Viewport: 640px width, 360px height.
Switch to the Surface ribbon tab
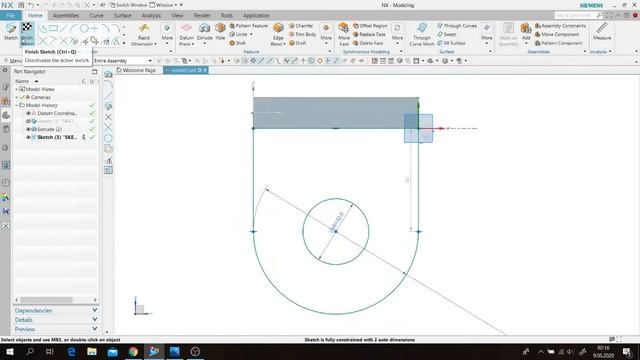[122, 16]
